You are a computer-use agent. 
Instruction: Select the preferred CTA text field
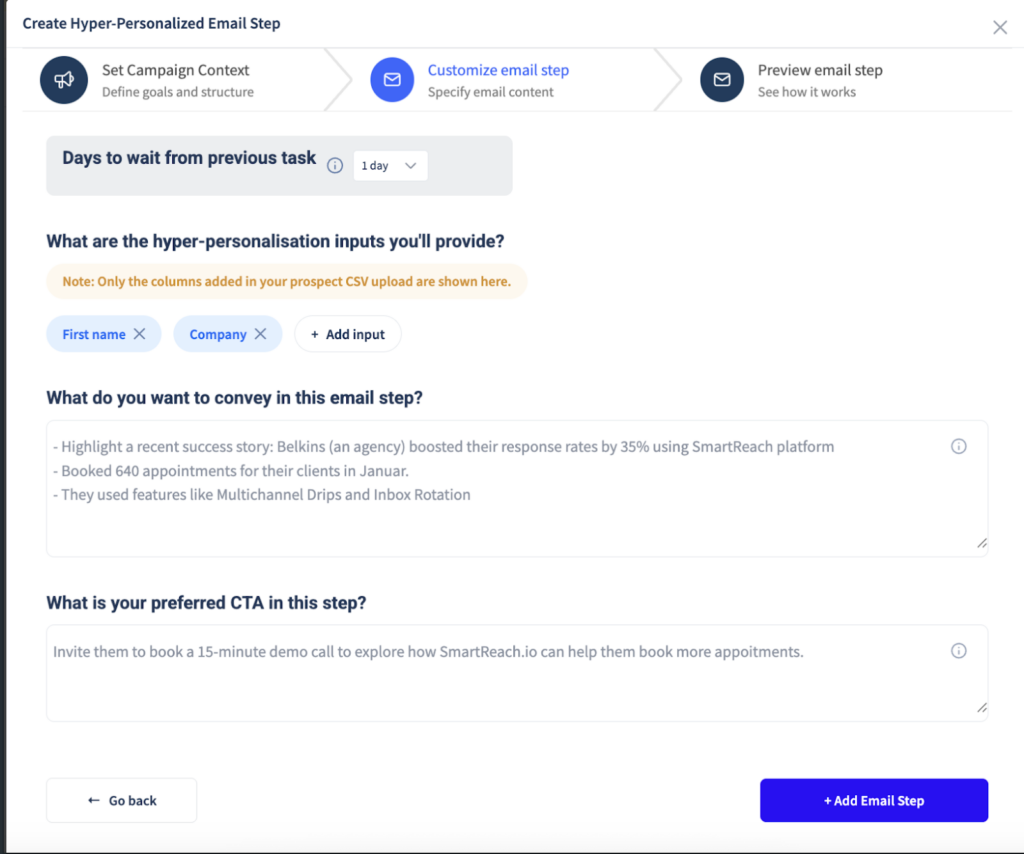[x=500, y=670]
